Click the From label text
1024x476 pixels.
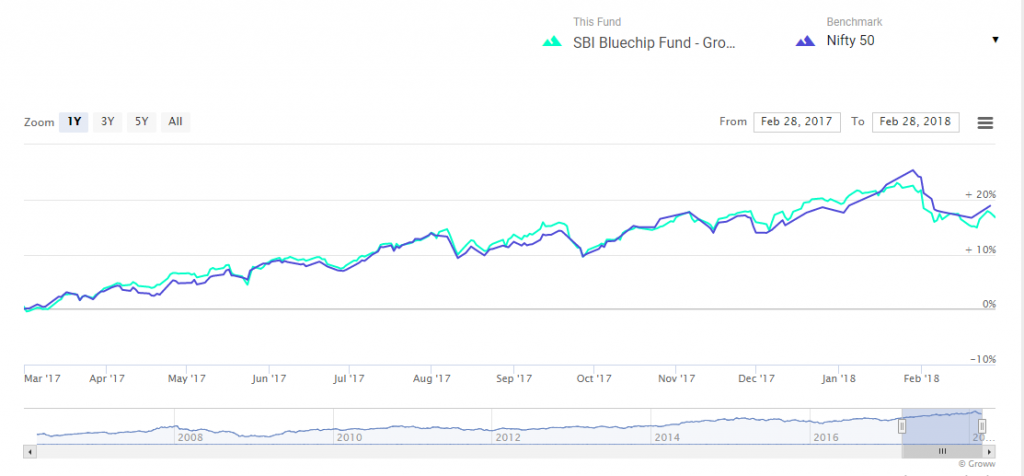click(x=733, y=122)
